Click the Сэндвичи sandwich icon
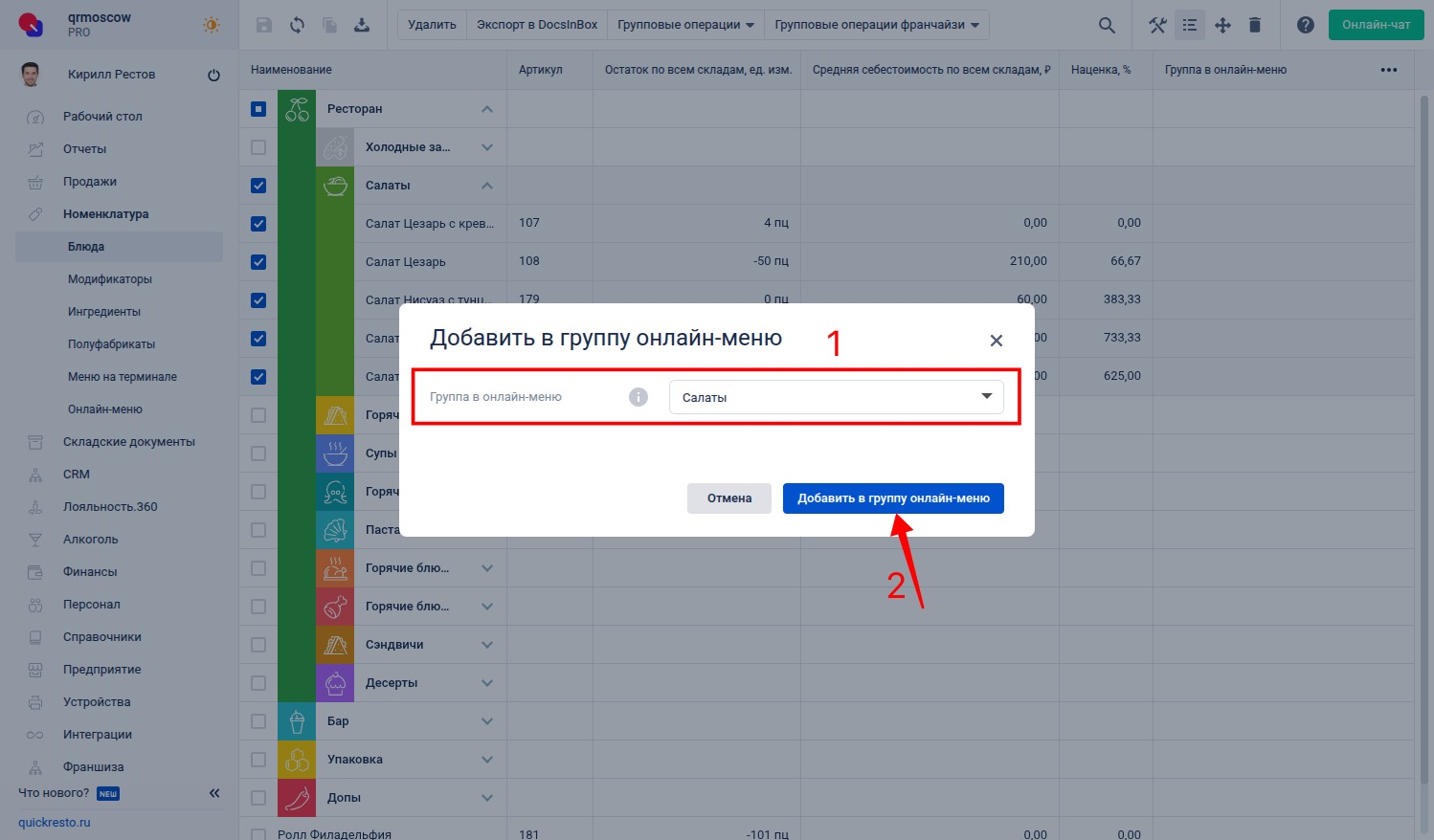Image resolution: width=1434 pixels, height=840 pixels. click(335, 645)
